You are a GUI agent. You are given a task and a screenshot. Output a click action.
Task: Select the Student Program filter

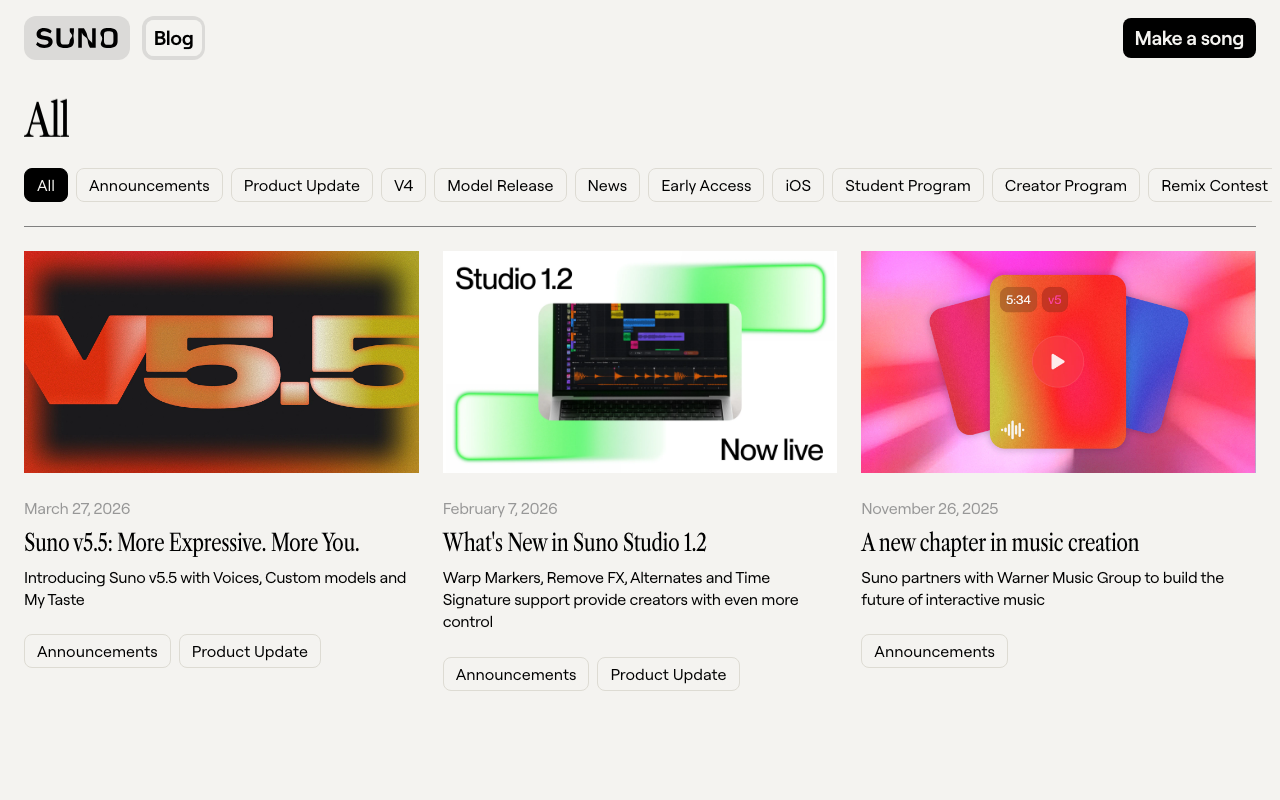coord(907,185)
